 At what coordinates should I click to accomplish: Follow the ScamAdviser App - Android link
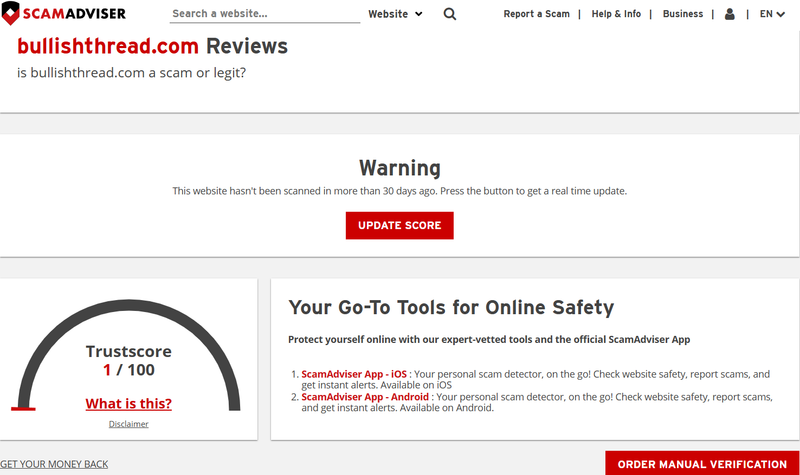point(365,397)
